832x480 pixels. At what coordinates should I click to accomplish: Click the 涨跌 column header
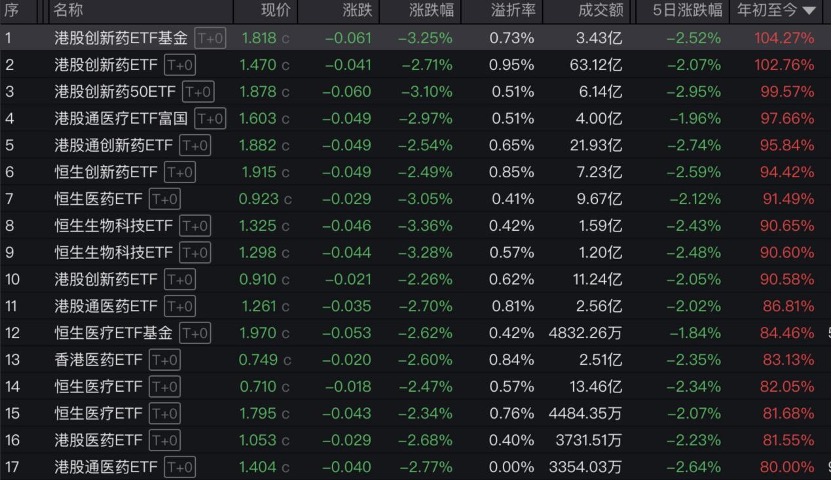(355, 11)
